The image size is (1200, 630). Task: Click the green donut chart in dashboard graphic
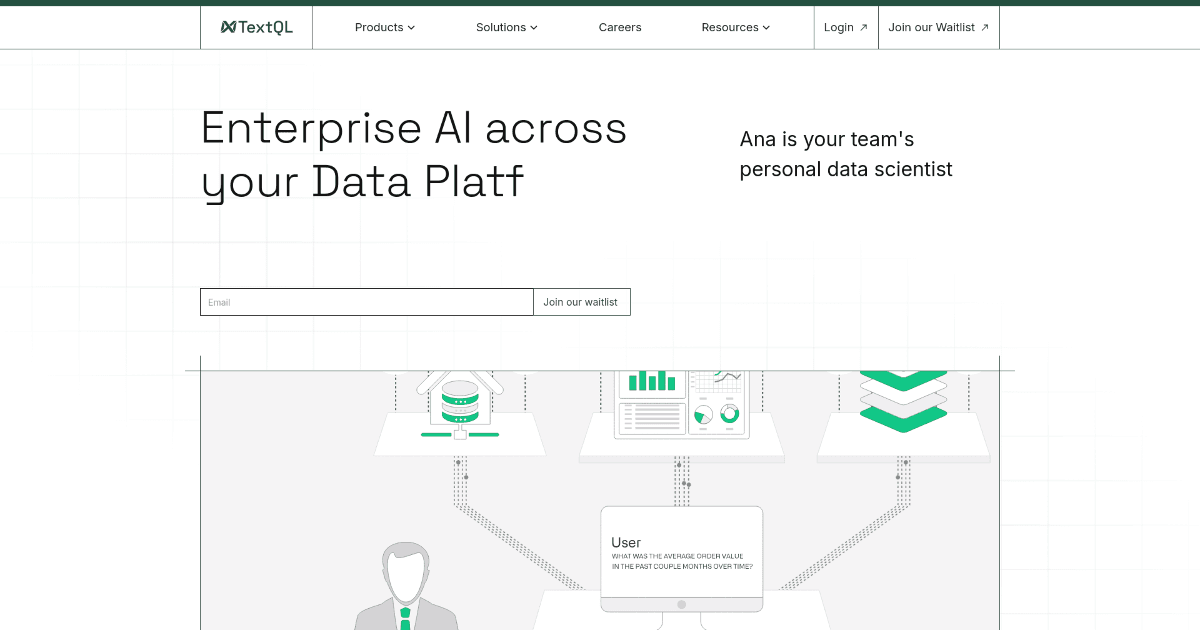730,413
